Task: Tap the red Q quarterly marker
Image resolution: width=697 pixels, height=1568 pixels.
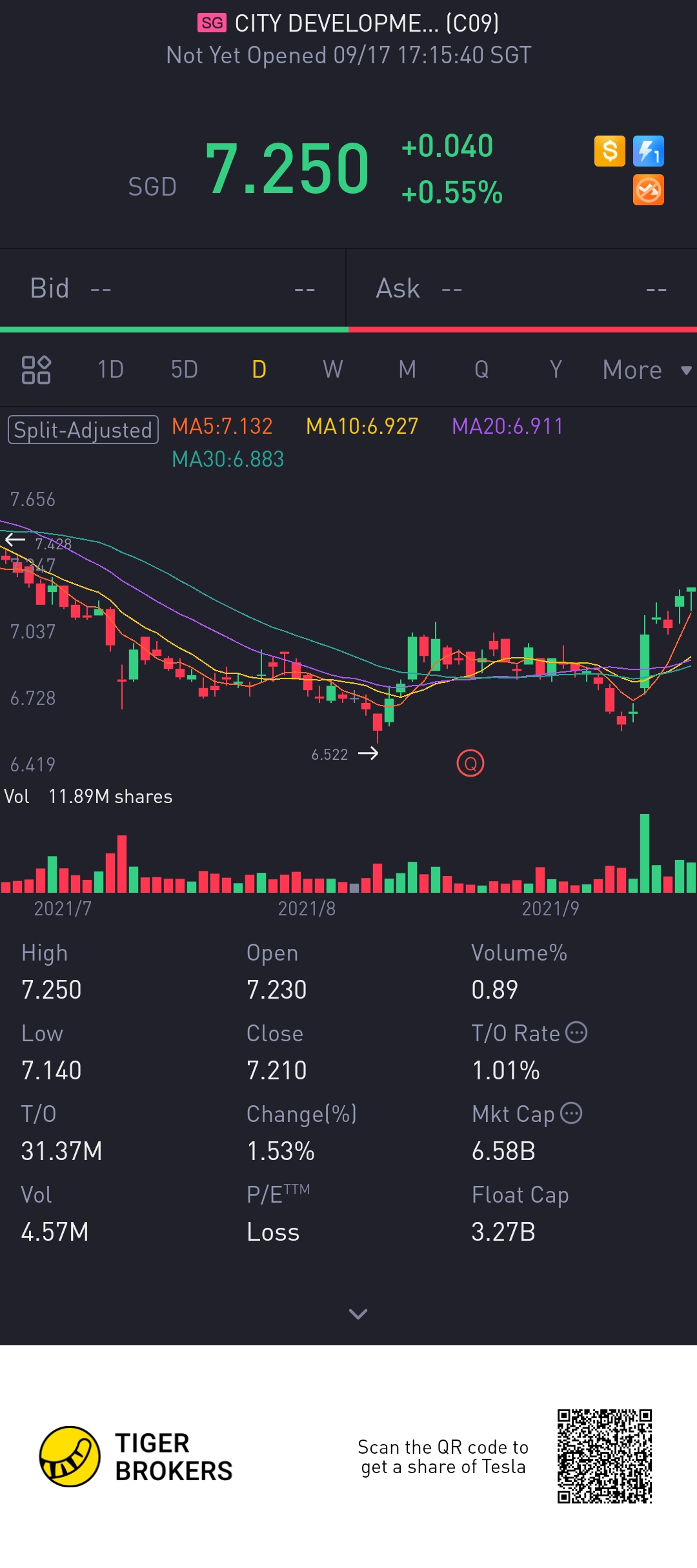Action: (x=470, y=764)
